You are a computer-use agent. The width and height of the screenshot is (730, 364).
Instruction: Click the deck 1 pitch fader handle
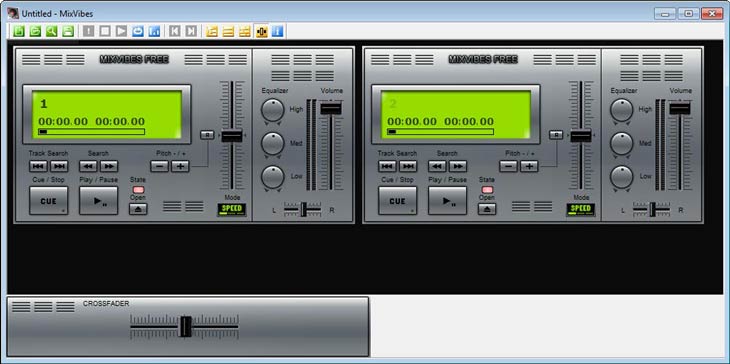232,136
